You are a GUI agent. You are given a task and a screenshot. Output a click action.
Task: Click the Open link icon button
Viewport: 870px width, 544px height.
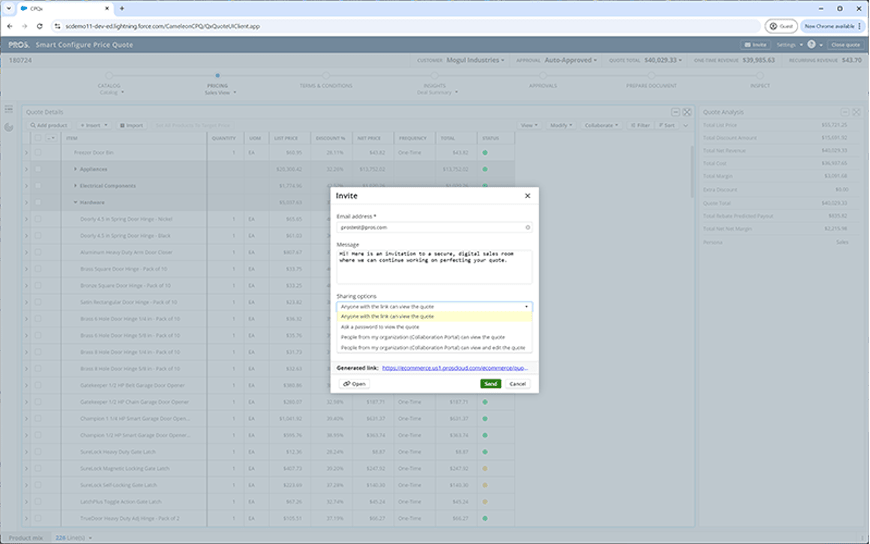click(354, 384)
